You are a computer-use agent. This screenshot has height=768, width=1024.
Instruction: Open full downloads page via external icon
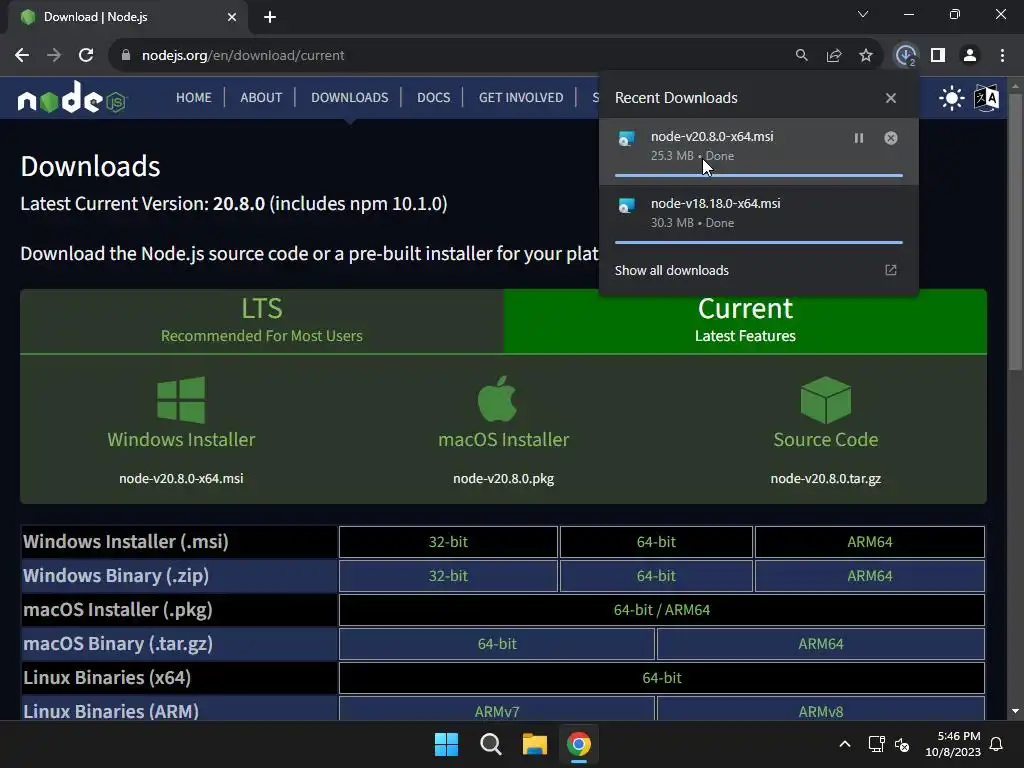tap(891, 270)
